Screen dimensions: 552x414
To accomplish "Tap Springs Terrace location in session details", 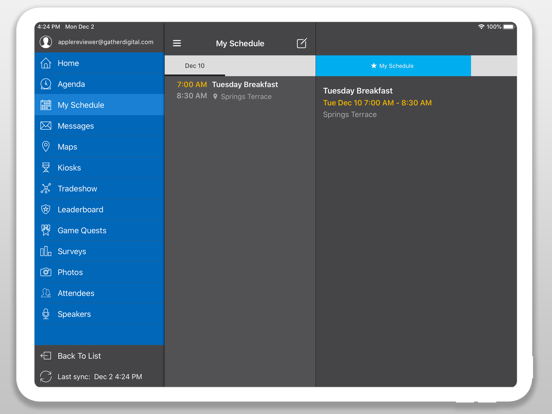I will [350, 114].
